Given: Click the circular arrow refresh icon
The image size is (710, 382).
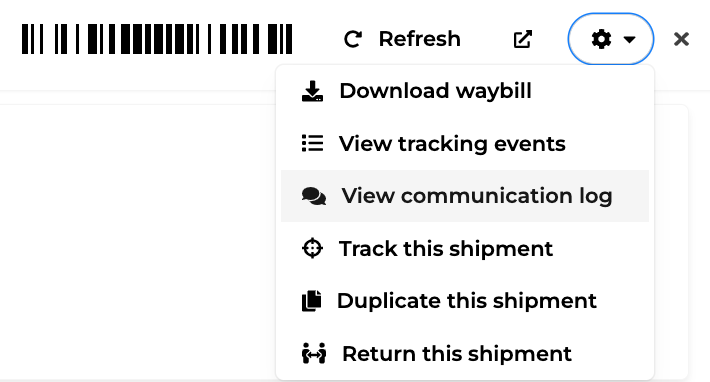Looking at the screenshot, I should [353, 39].
